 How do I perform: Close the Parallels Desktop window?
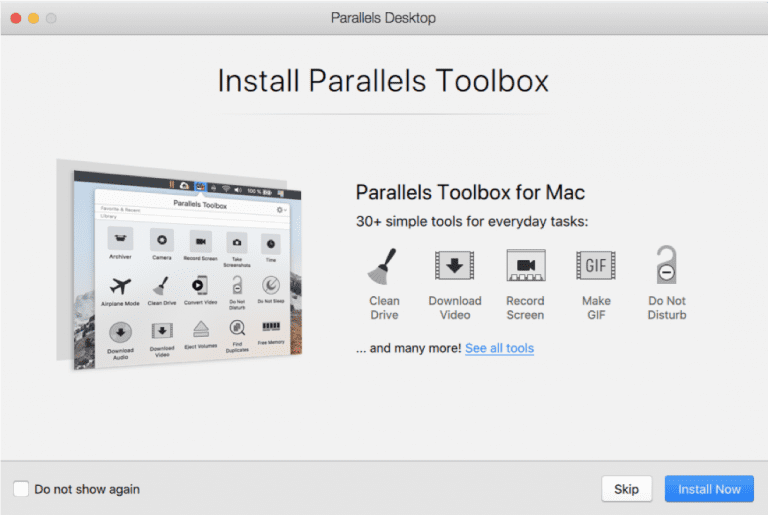click(16, 19)
